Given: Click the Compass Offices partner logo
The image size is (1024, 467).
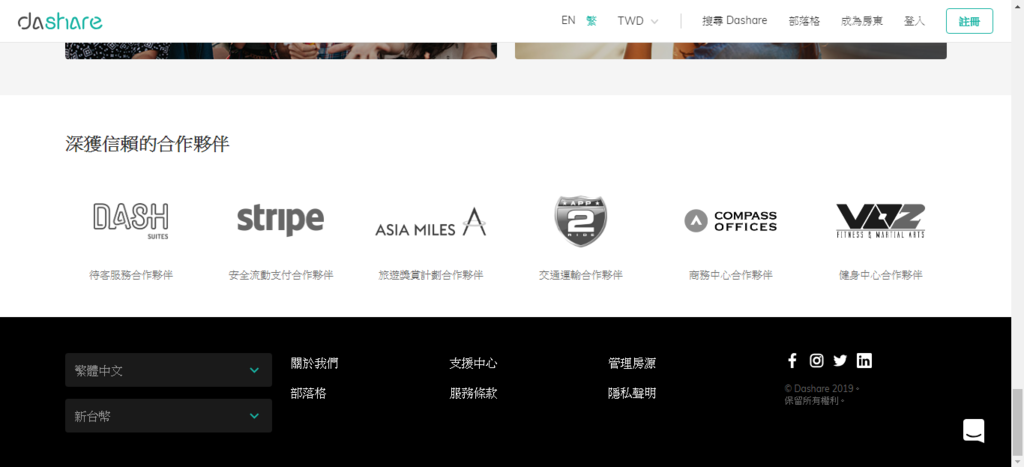Looking at the screenshot, I should pyautogui.click(x=730, y=221).
